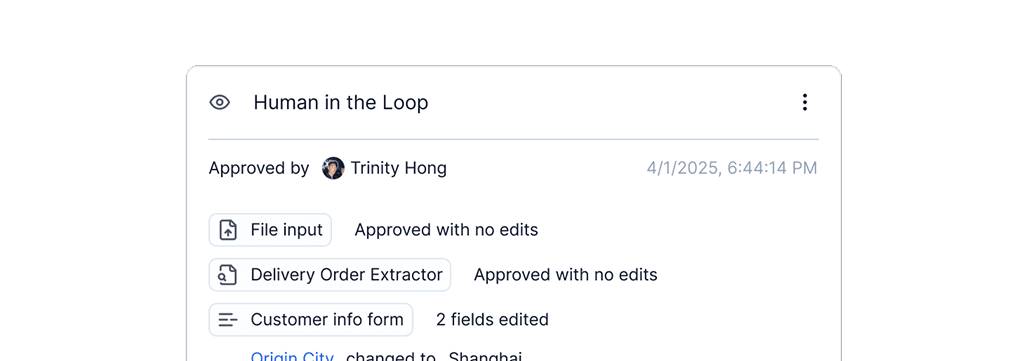Click the Human in the Loop title
The width and height of the screenshot is (1027, 361).
[x=341, y=102]
